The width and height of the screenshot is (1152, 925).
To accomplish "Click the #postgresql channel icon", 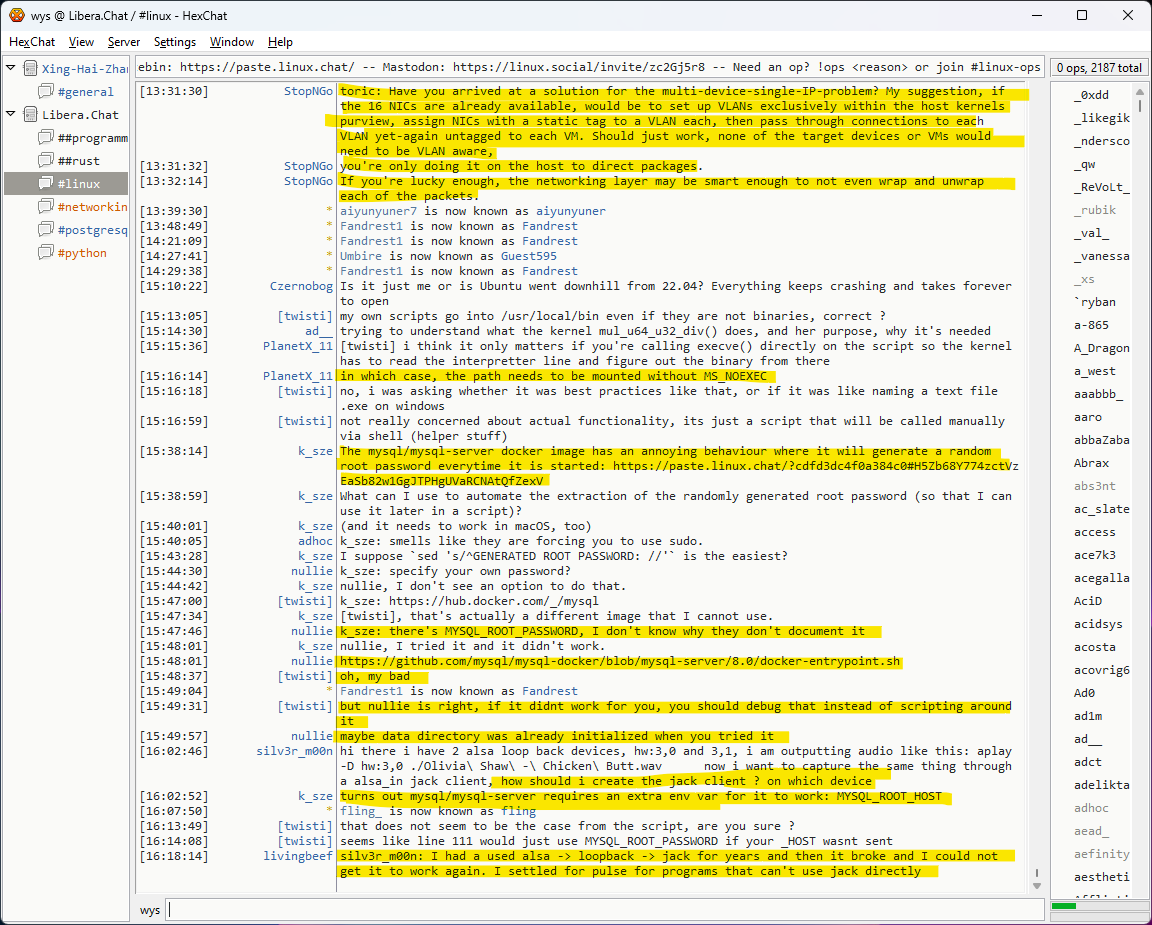I will [45, 230].
